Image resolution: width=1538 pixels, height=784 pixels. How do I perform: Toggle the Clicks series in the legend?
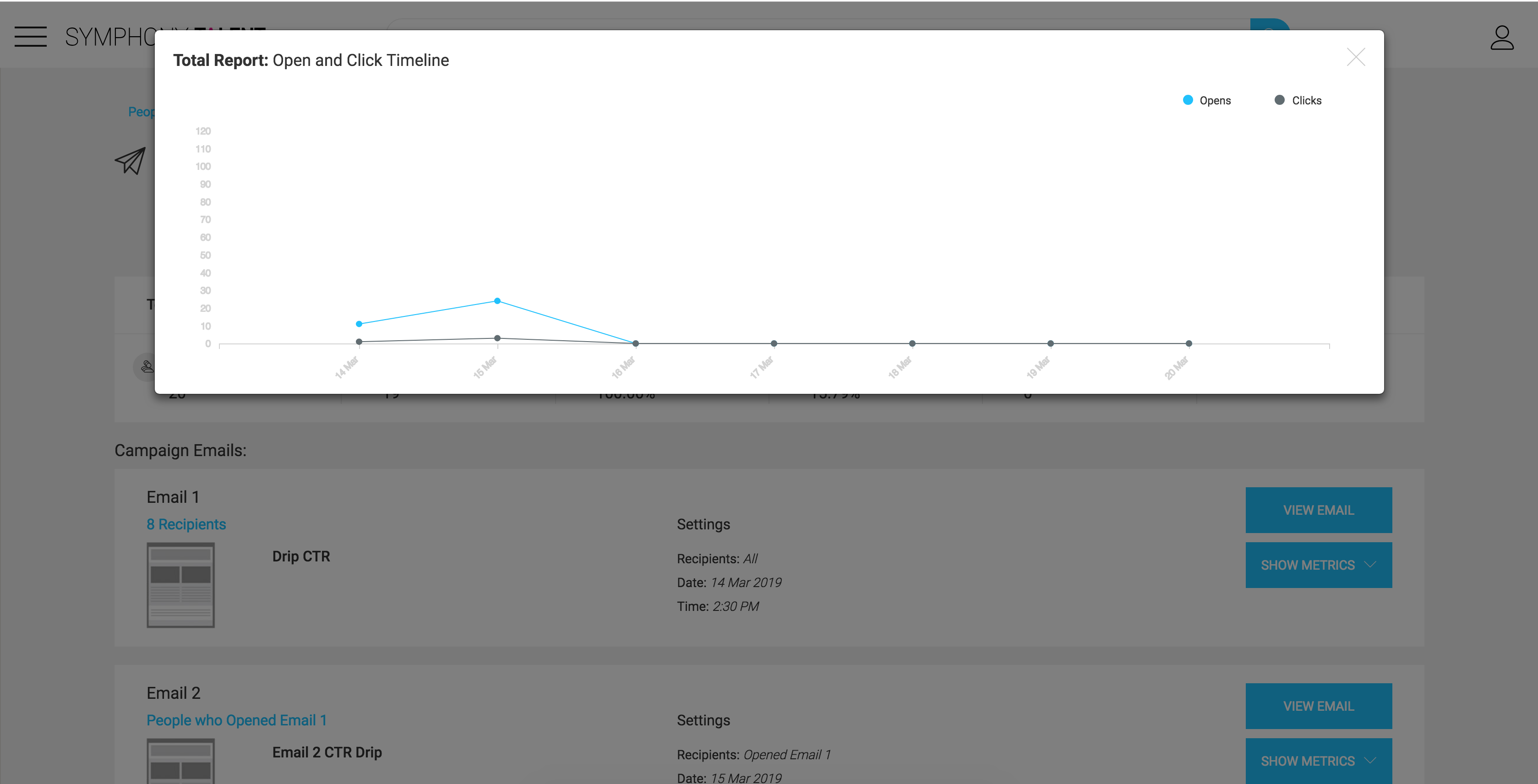pos(1298,100)
